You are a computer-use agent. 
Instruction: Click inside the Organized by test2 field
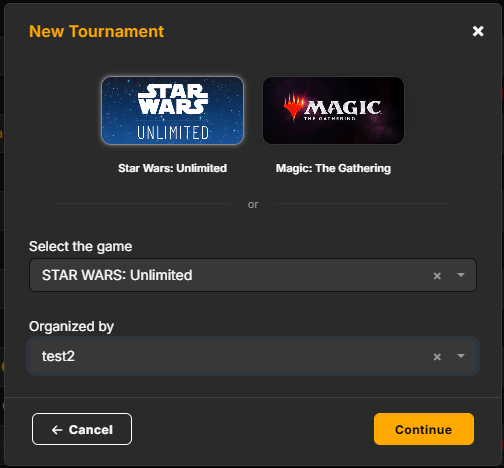pyautogui.click(x=253, y=356)
